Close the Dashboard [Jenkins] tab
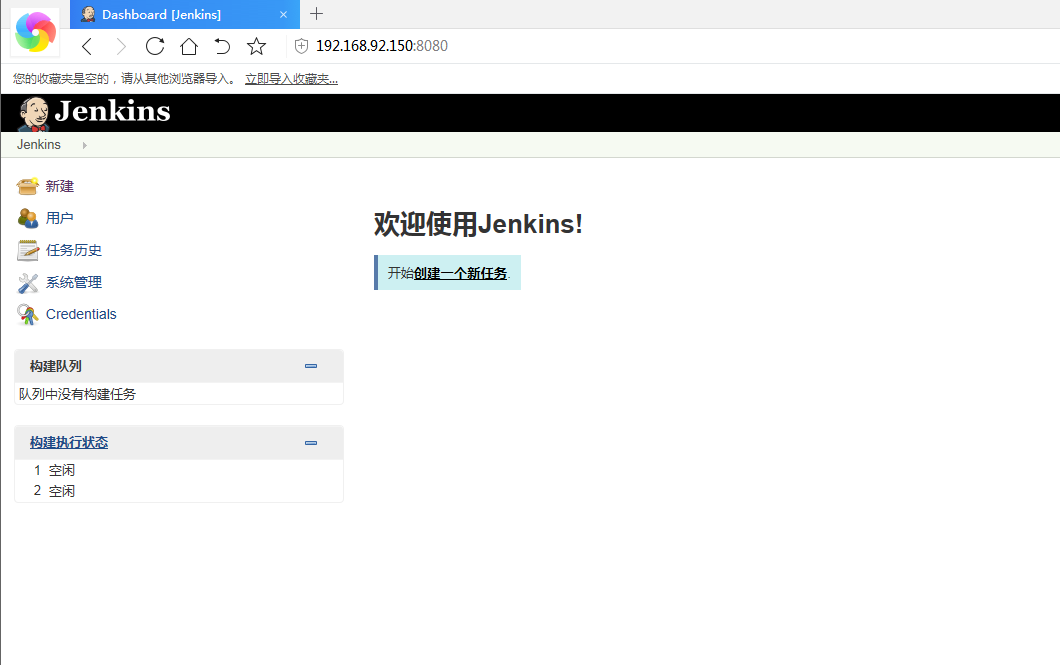 [283, 14]
